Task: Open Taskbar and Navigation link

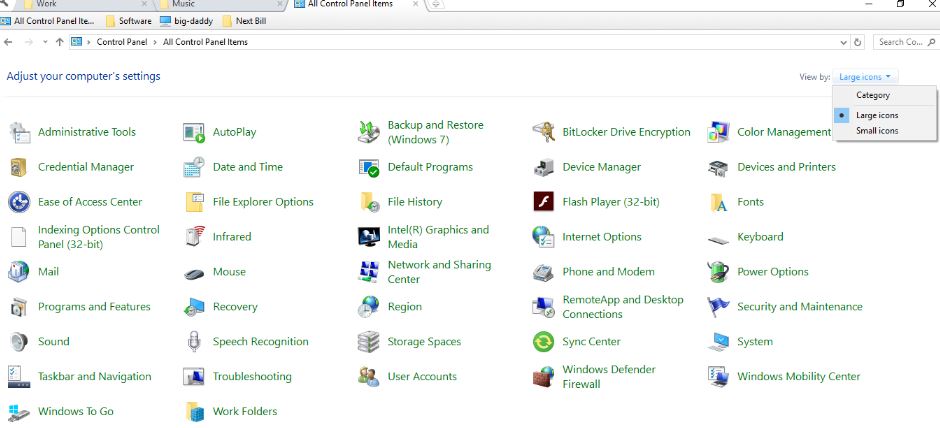Action: pos(95,376)
